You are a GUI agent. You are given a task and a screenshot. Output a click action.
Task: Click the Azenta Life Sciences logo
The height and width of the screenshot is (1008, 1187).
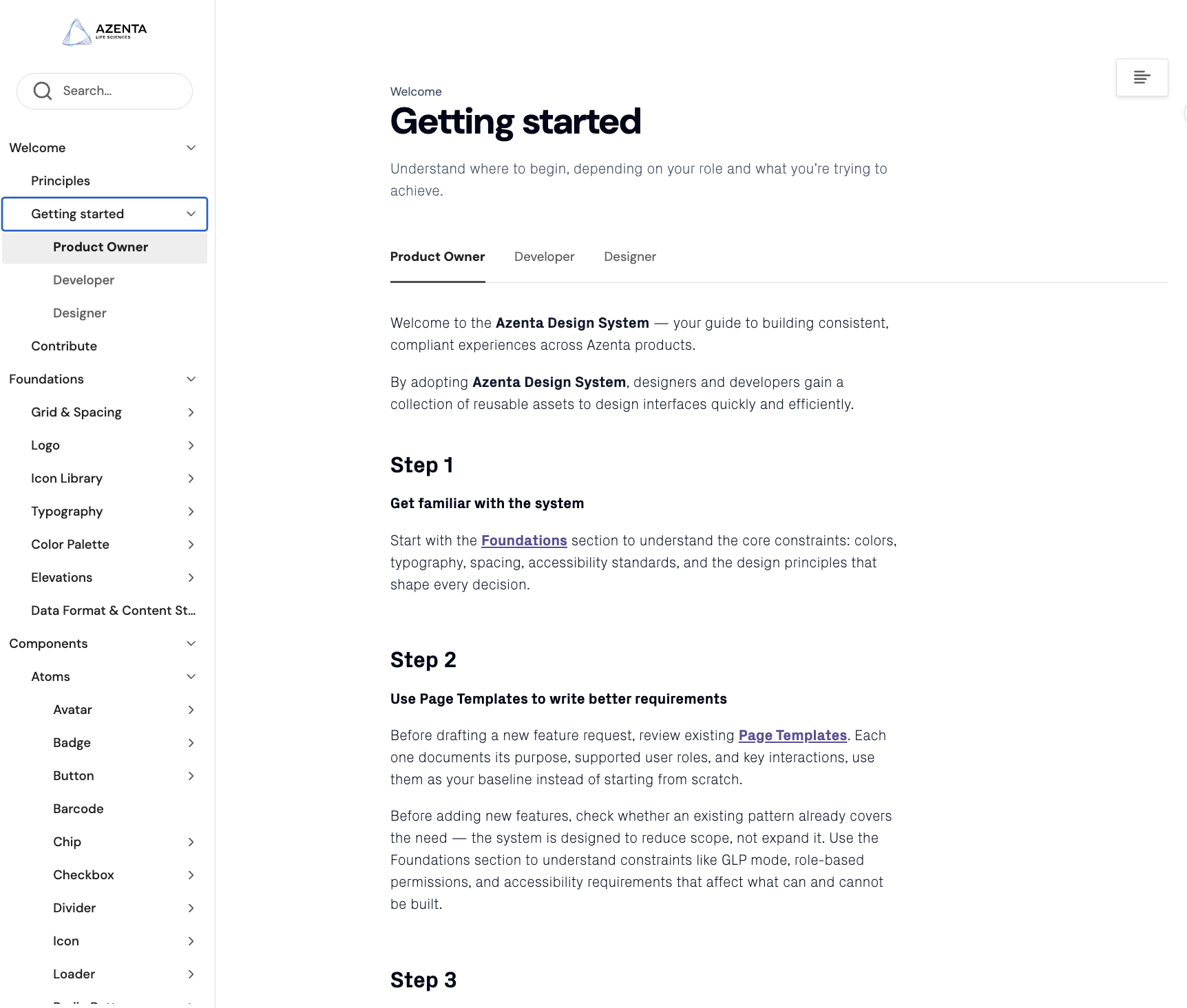tap(105, 32)
